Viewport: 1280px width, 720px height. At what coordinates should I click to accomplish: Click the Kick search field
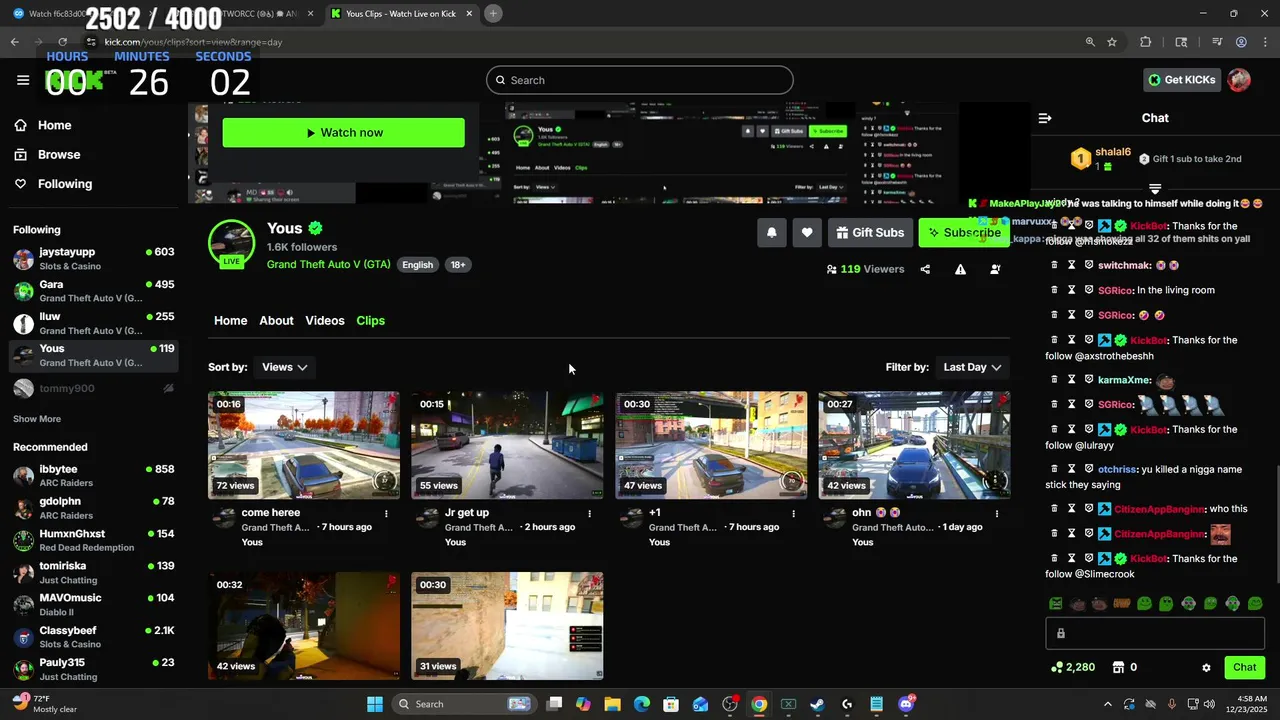(640, 80)
